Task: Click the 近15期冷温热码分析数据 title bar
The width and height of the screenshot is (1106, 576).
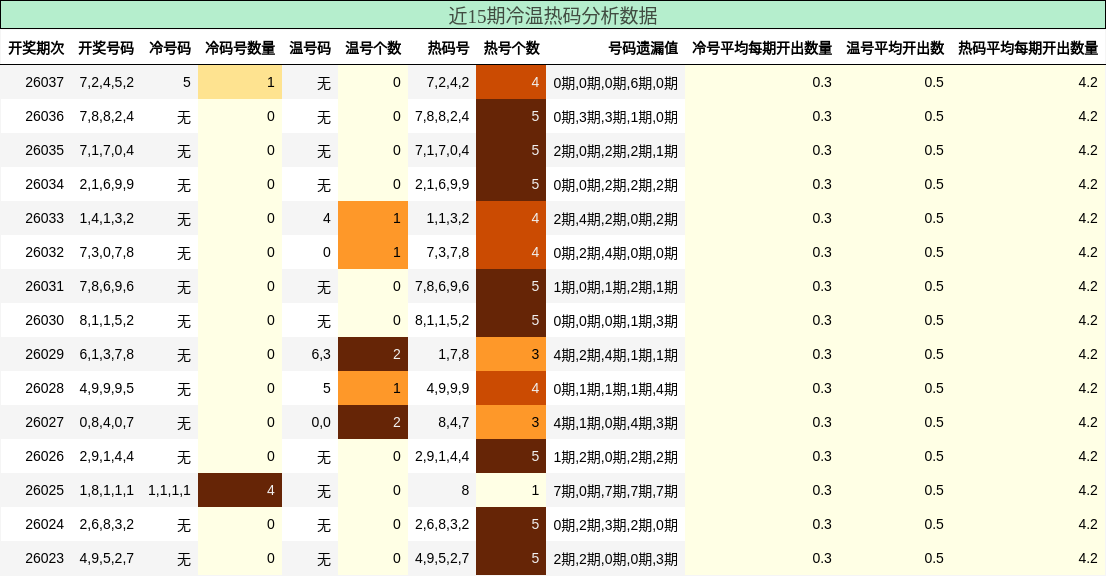Action: point(553,16)
